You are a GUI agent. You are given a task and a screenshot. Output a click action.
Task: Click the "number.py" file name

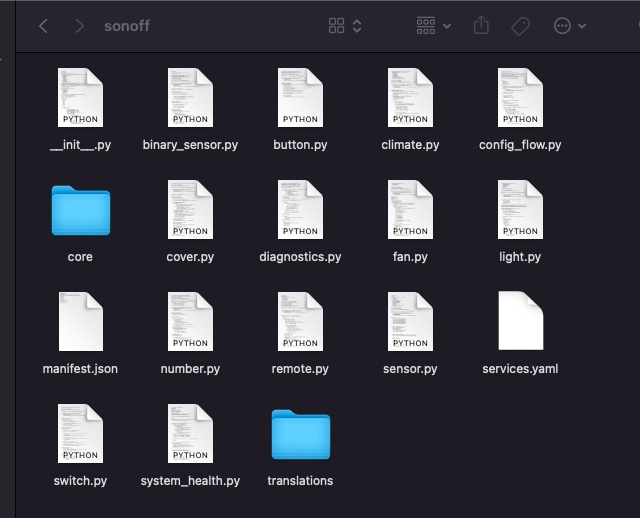pyautogui.click(x=190, y=369)
